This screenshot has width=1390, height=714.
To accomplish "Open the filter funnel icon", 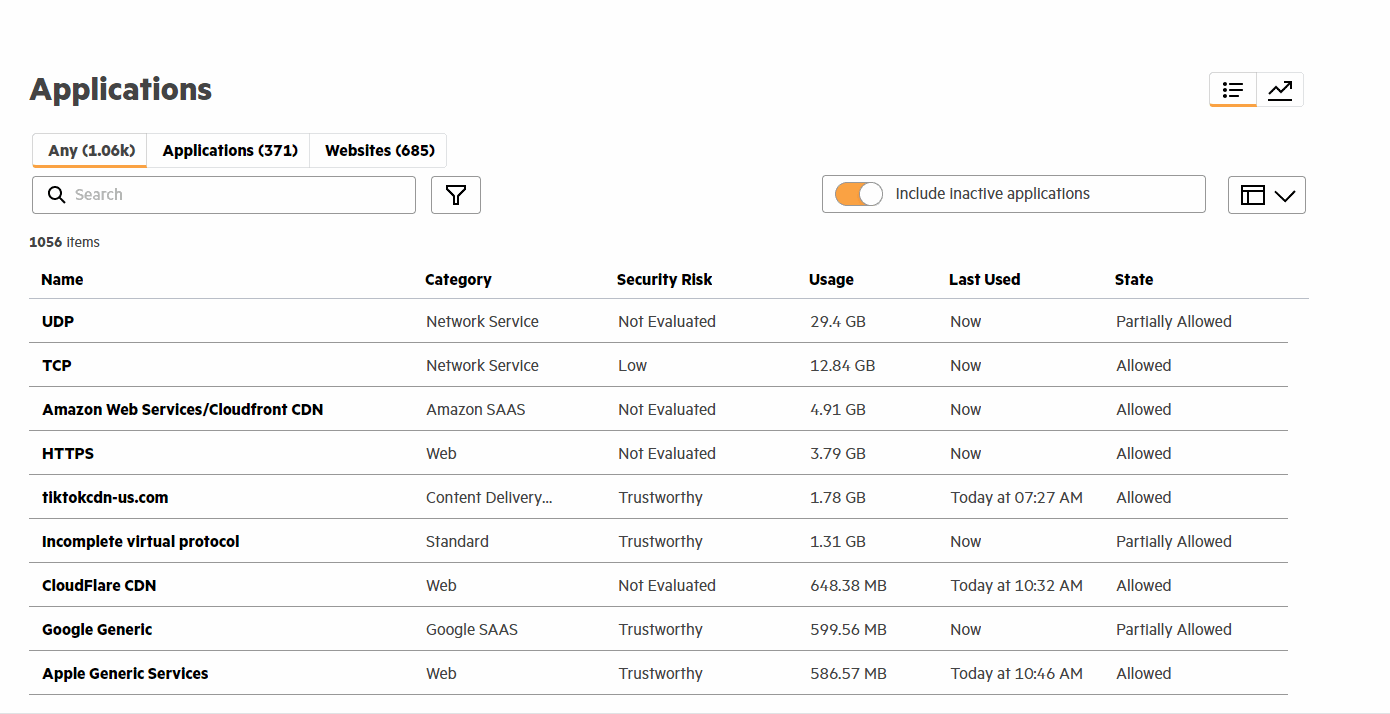I will point(456,195).
